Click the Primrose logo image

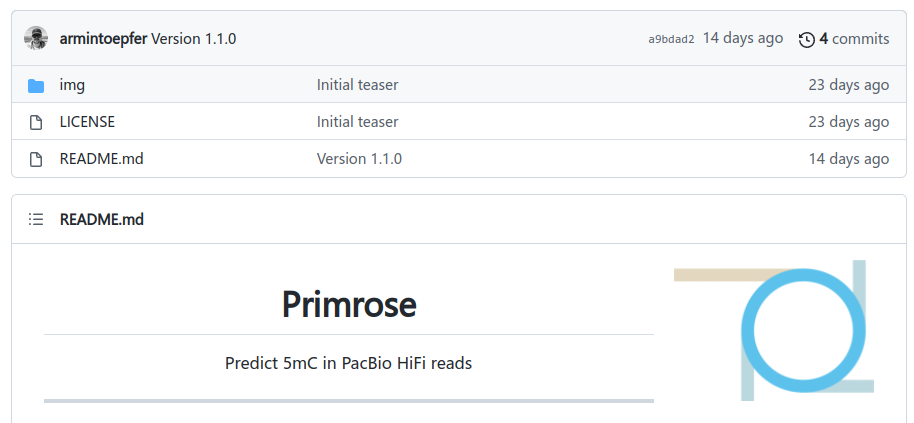tap(775, 330)
